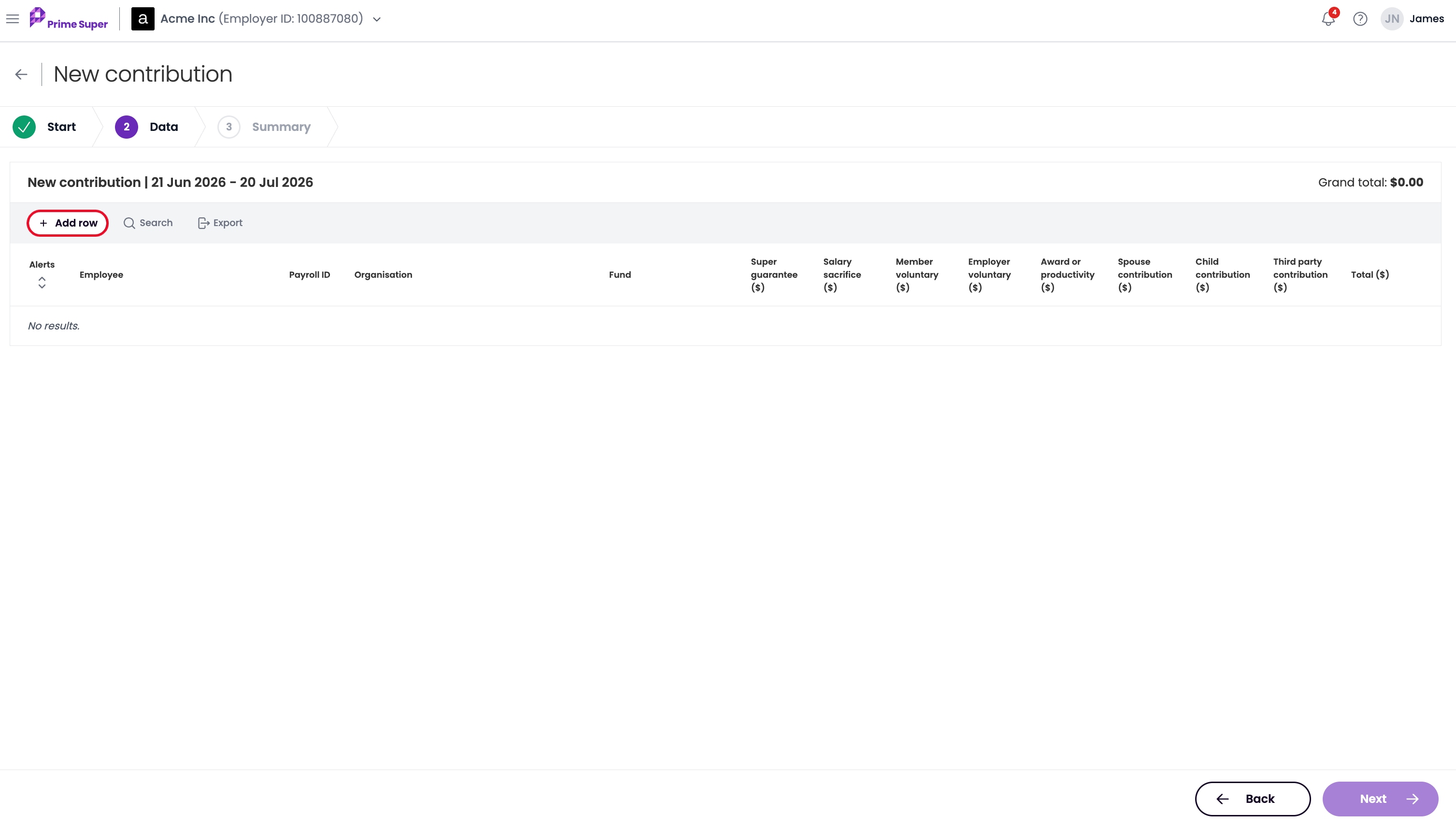The image size is (1456, 828).
Task: Click the Prime Super logo
Action: point(68,19)
